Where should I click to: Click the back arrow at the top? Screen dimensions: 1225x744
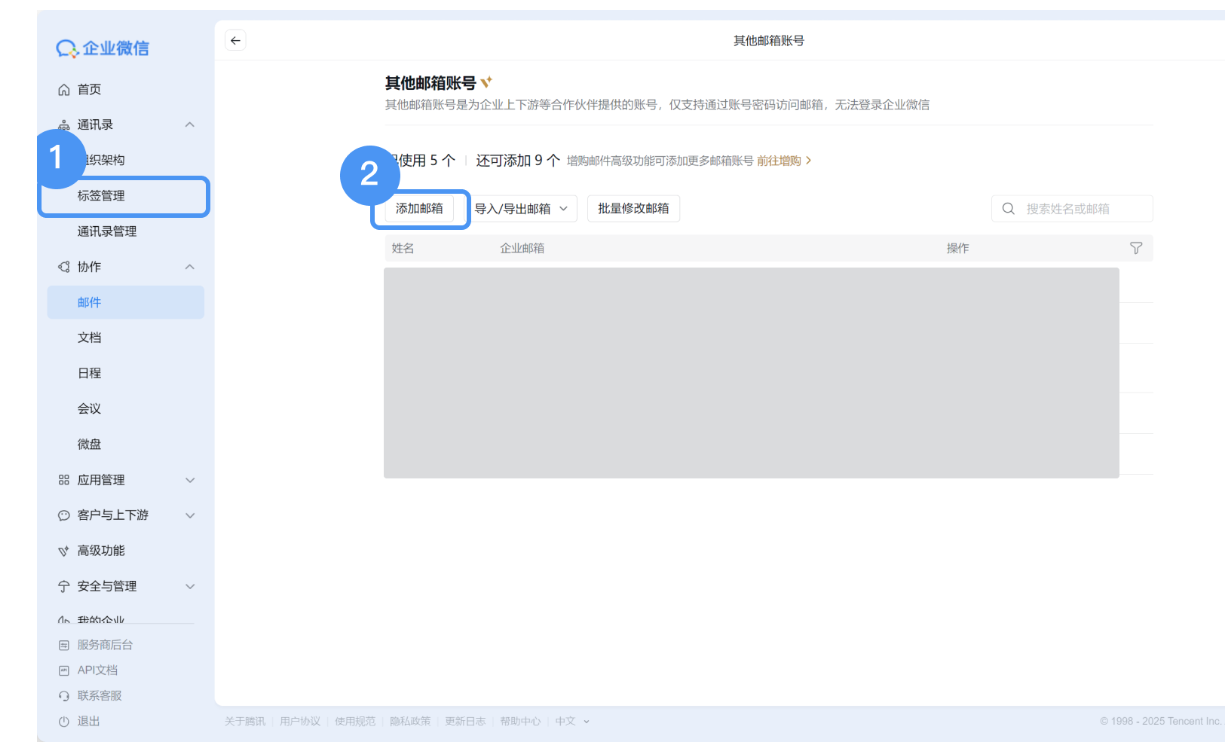[235, 40]
